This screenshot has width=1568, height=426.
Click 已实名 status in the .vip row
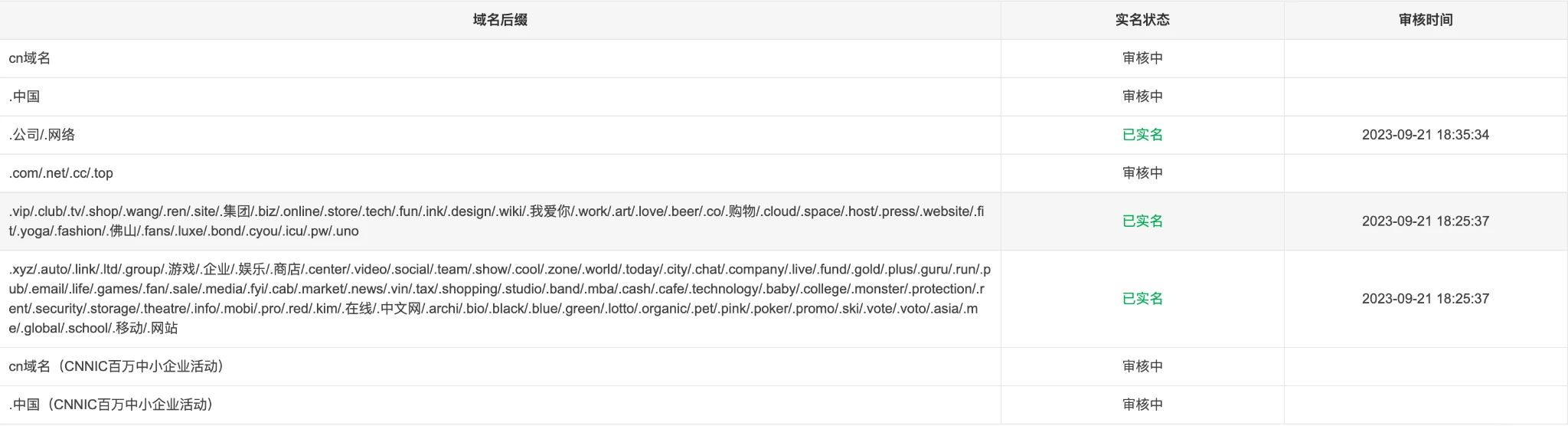(x=1142, y=221)
